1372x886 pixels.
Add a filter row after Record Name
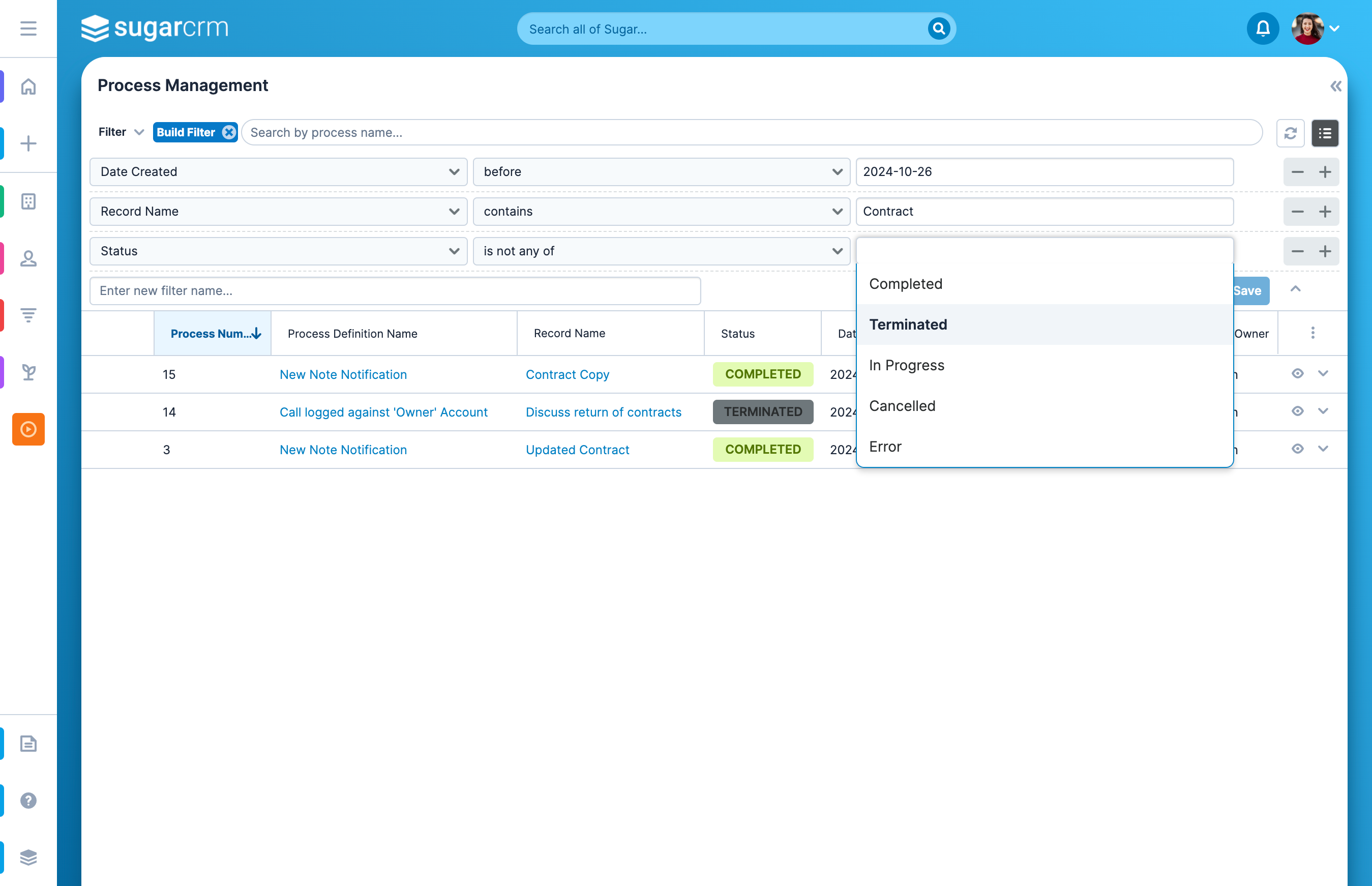click(x=1325, y=212)
